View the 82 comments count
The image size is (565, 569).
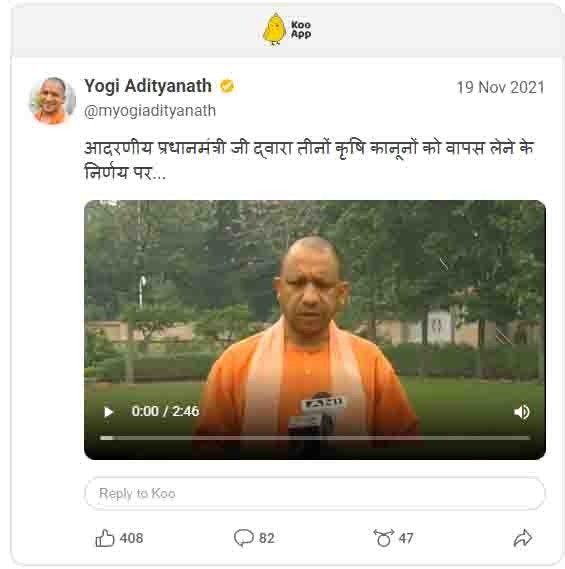coord(267,538)
